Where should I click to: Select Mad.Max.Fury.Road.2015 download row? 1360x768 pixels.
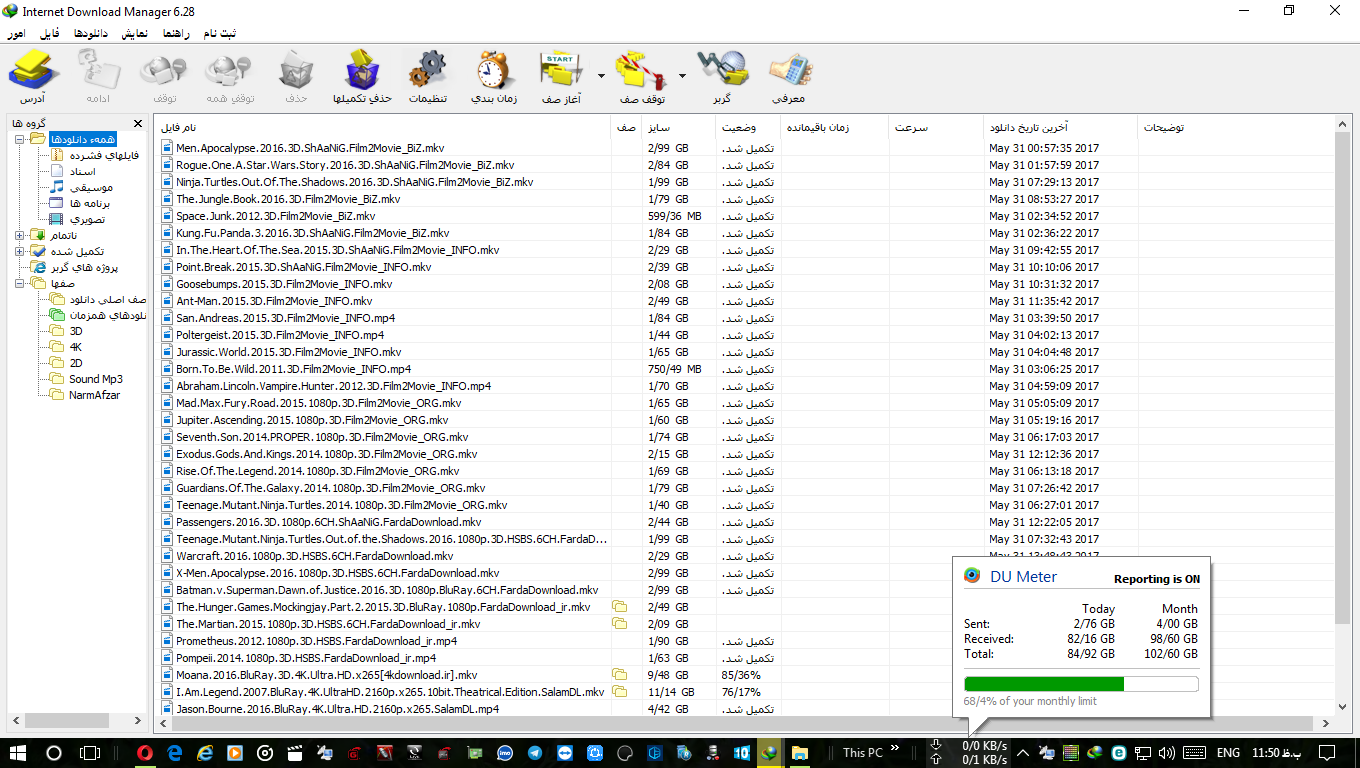[746, 403]
